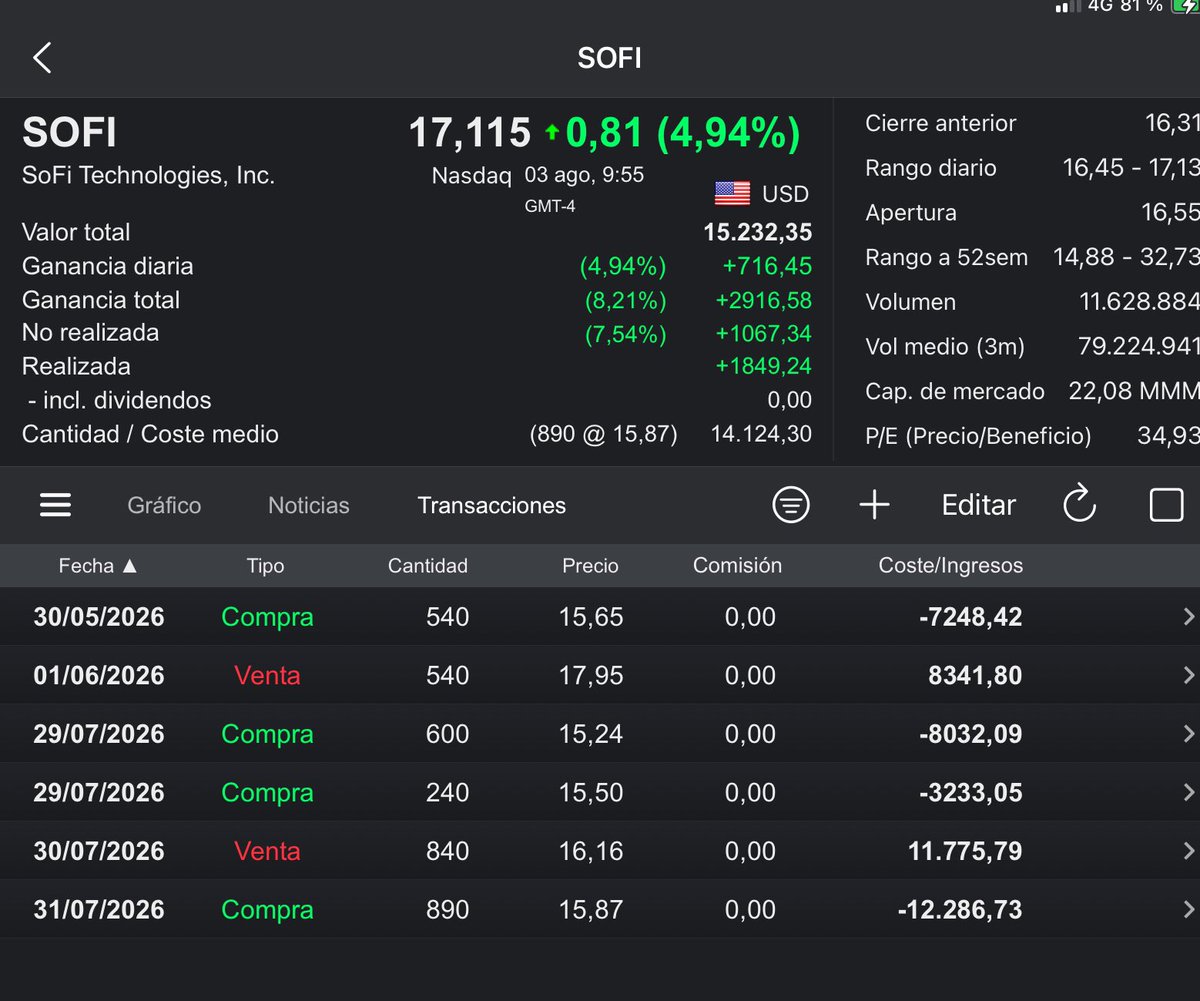This screenshot has width=1200, height=1001.
Task: Sort by the Comisión column header
Action: (x=737, y=566)
